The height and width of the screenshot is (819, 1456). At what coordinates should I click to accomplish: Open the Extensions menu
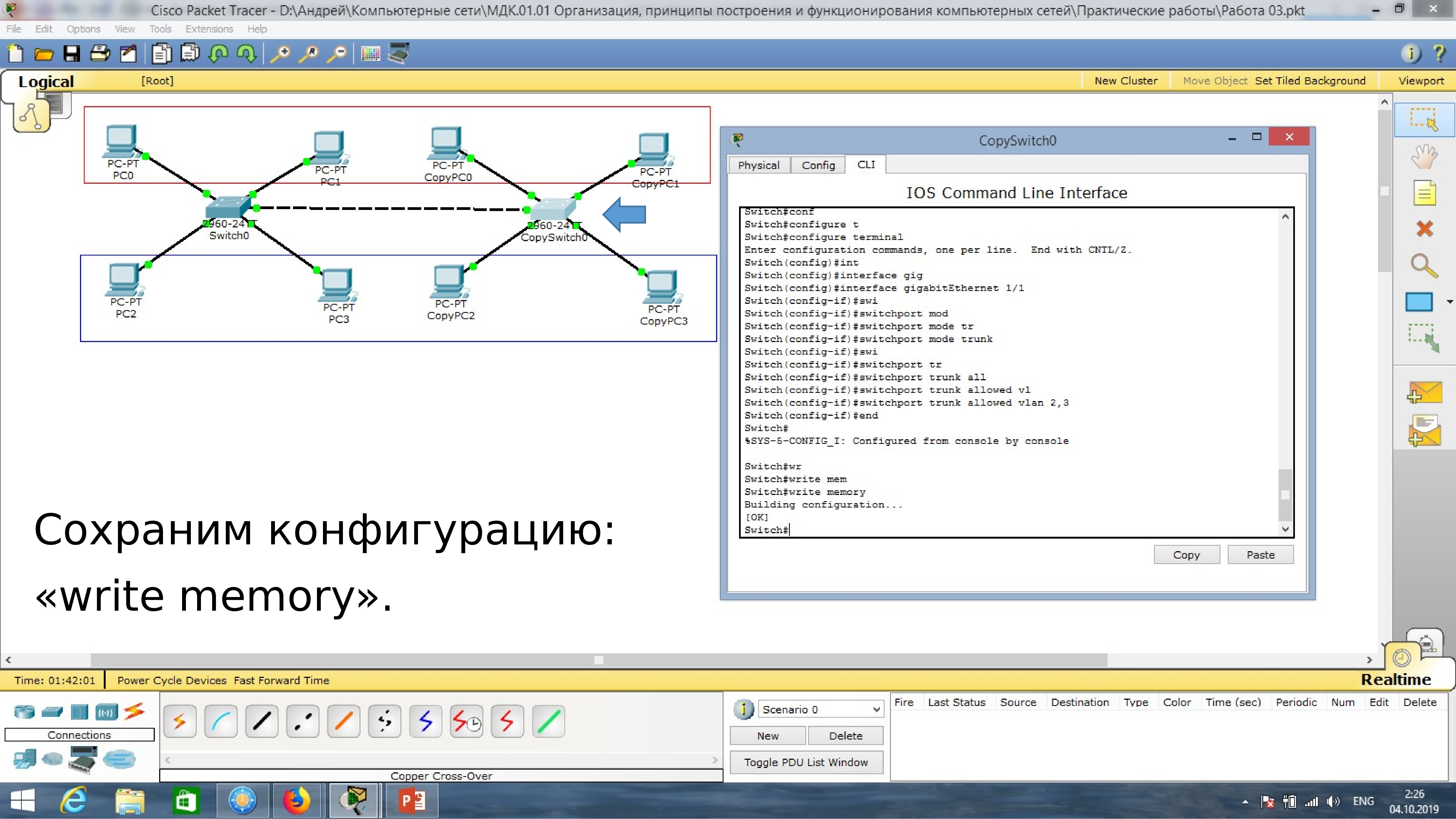pos(209,29)
